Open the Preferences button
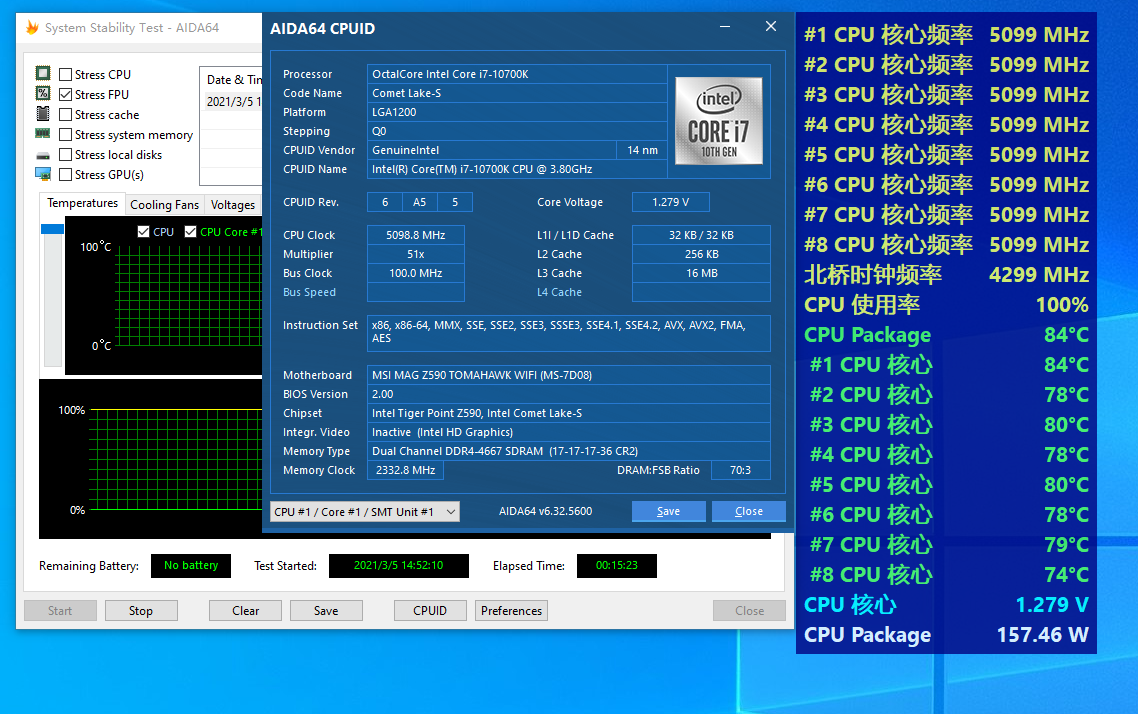 tap(511, 611)
